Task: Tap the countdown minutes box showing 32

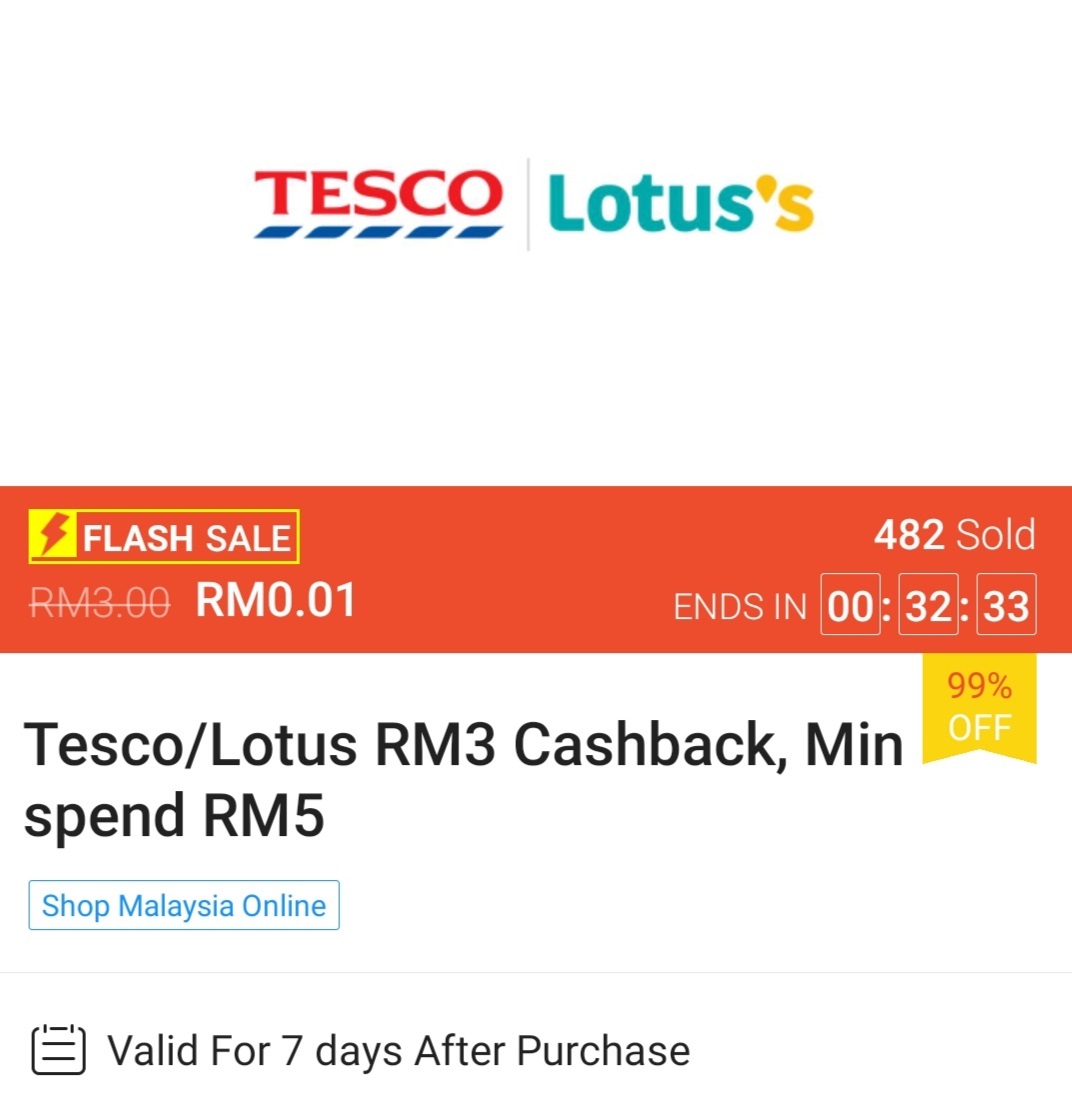Action: click(929, 605)
